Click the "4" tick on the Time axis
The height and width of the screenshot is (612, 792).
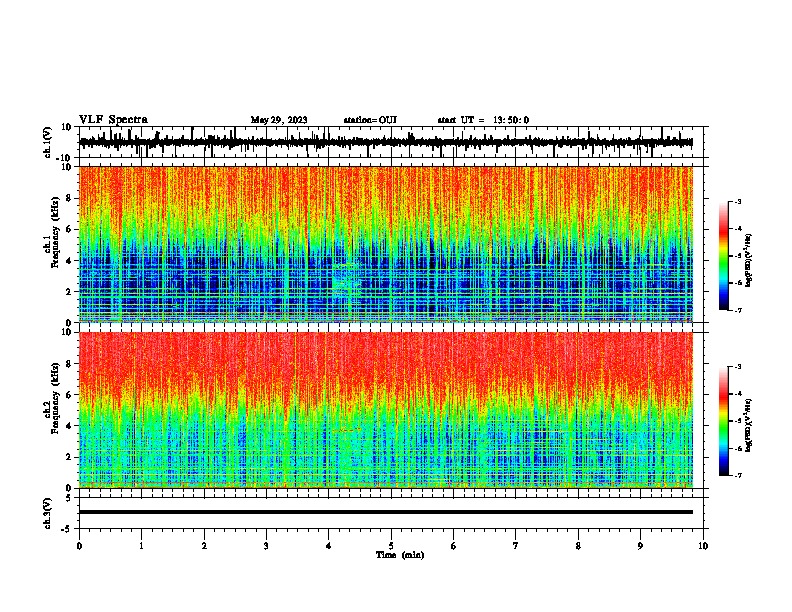(x=329, y=546)
